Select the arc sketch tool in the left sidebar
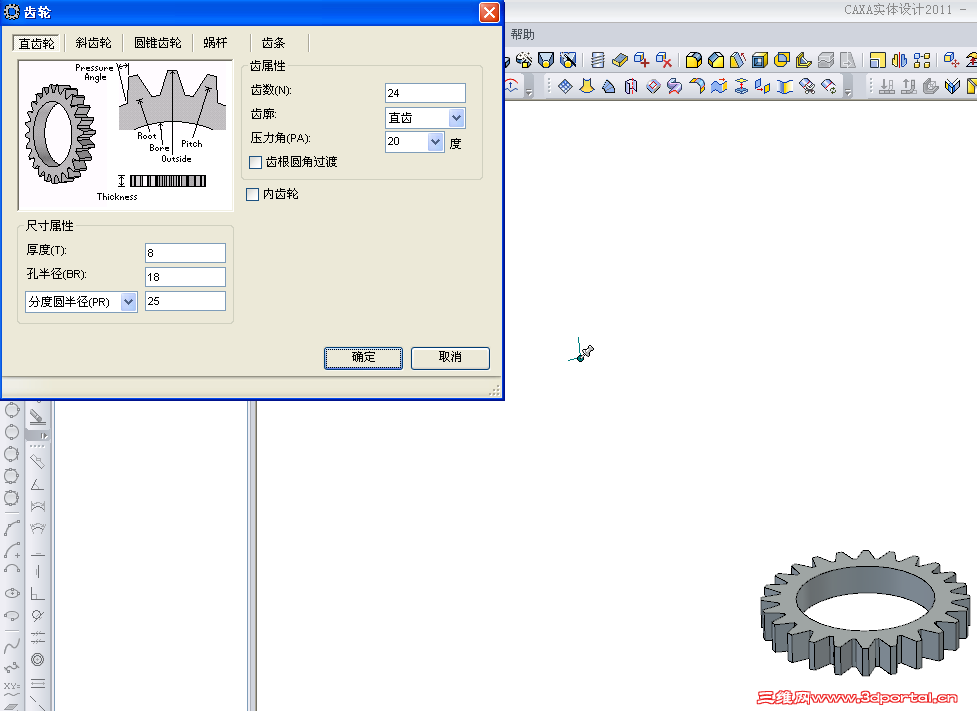 click(x=12, y=527)
